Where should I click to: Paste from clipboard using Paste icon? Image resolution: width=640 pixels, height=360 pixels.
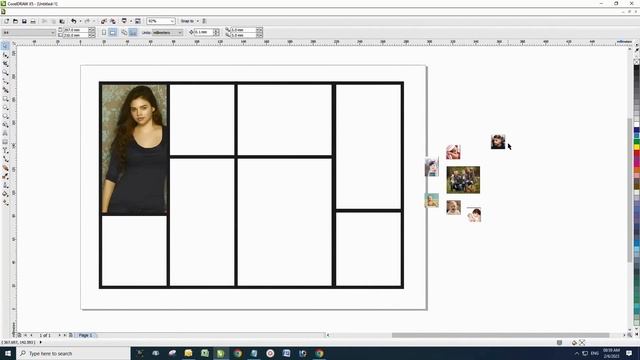[x=62, y=21]
